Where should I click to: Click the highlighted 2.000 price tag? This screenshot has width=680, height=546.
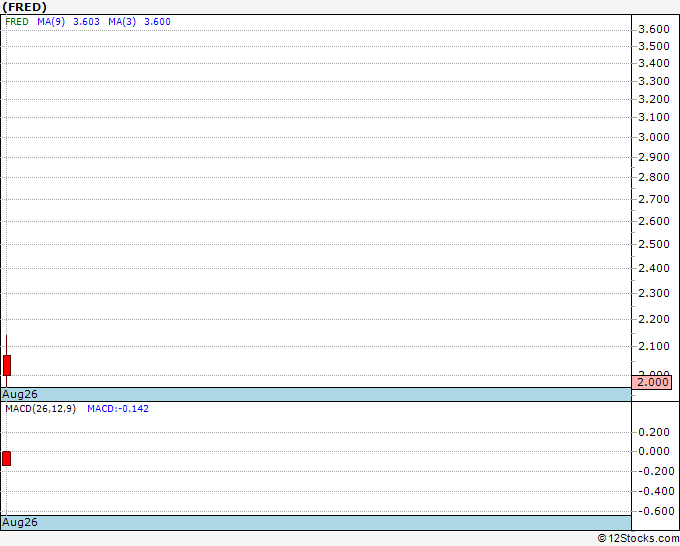(x=652, y=382)
